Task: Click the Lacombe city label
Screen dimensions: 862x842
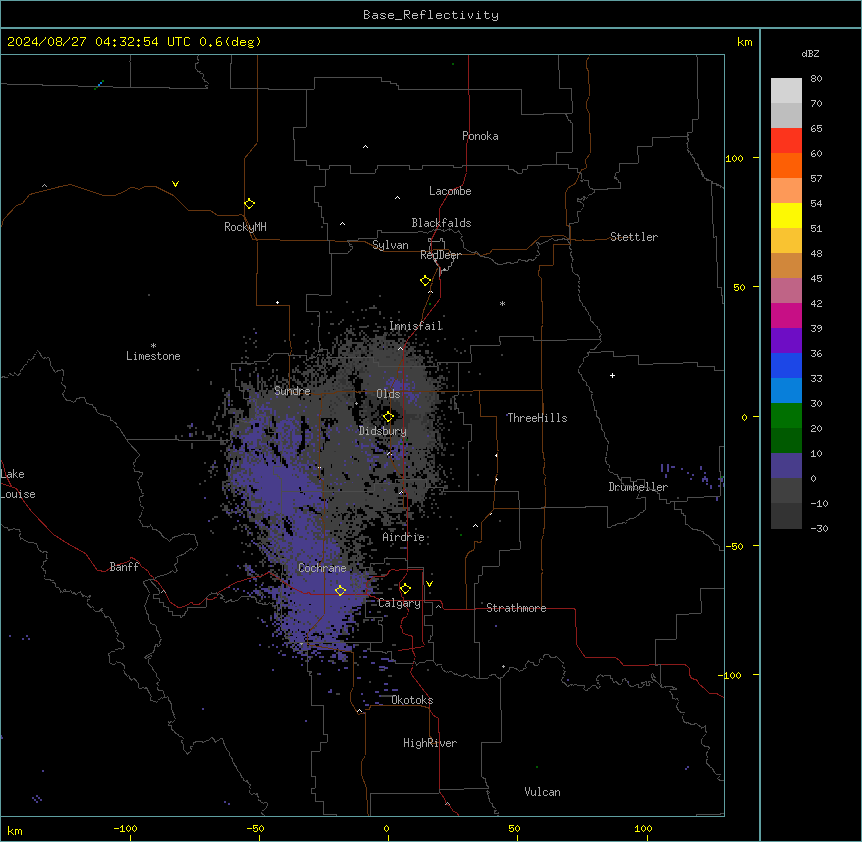Action: click(x=450, y=191)
